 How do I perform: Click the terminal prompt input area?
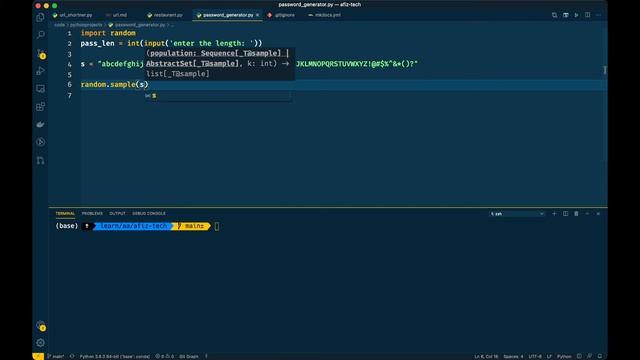pos(217,226)
